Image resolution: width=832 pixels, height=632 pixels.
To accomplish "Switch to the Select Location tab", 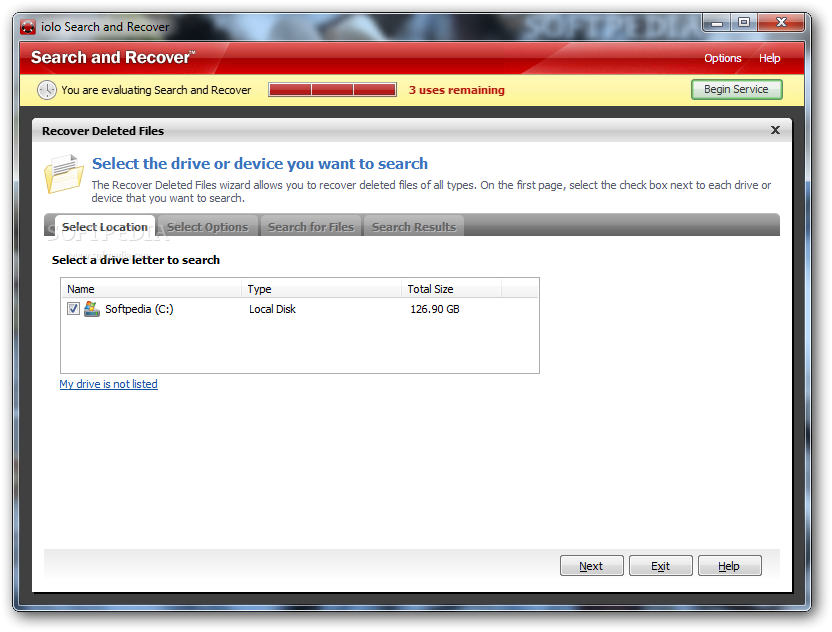I will click(105, 227).
